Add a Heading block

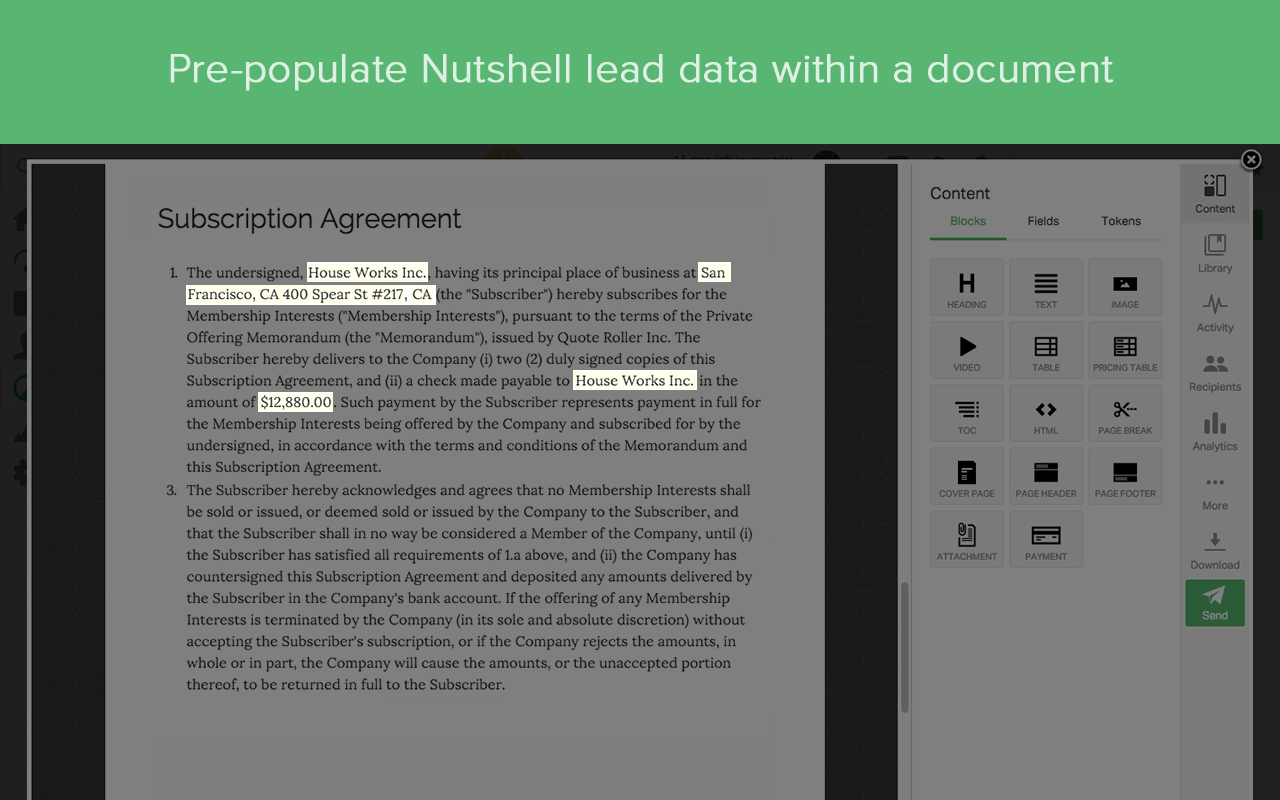(x=966, y=287)
